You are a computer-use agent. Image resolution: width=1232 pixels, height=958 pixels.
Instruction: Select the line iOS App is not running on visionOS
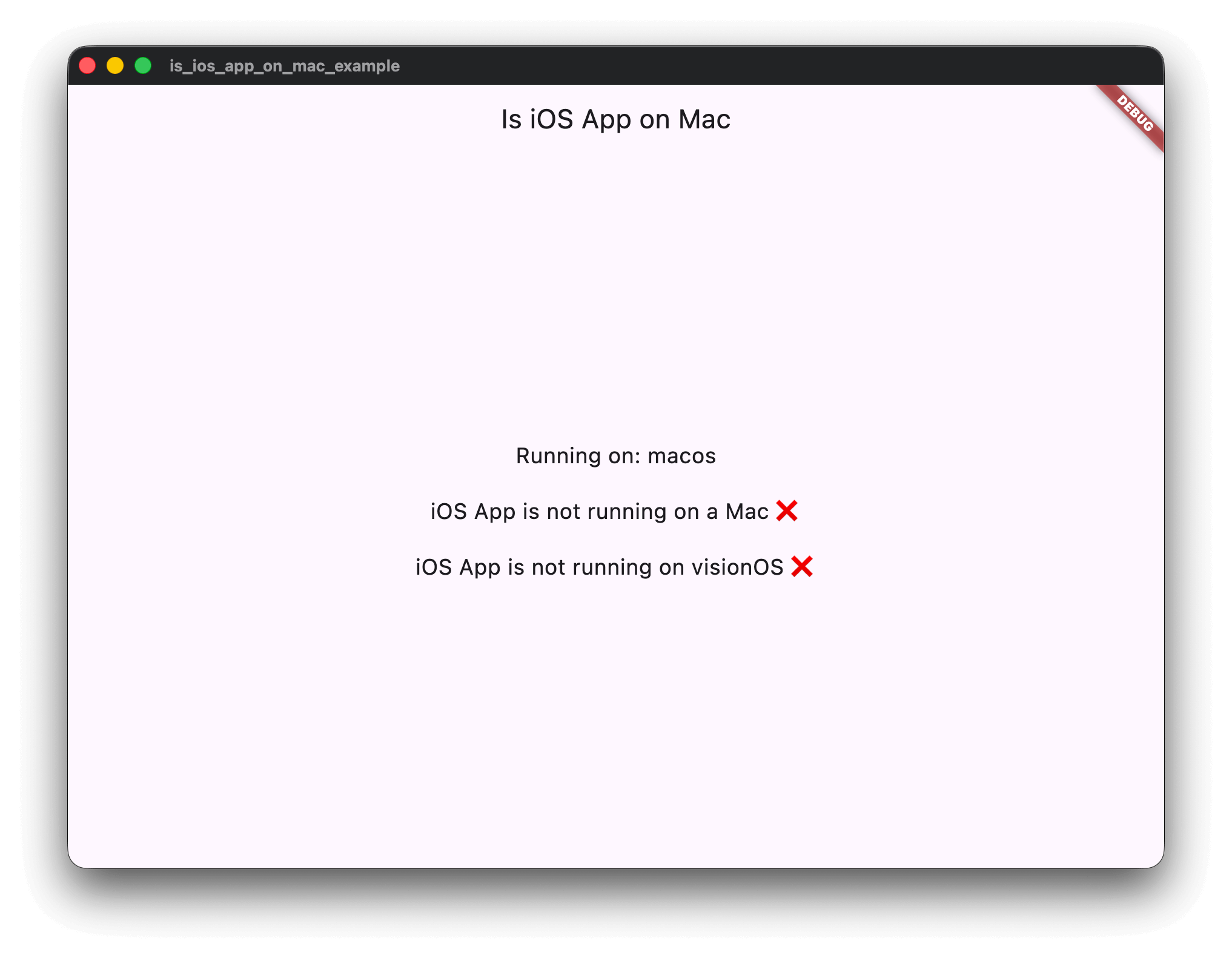601,567
